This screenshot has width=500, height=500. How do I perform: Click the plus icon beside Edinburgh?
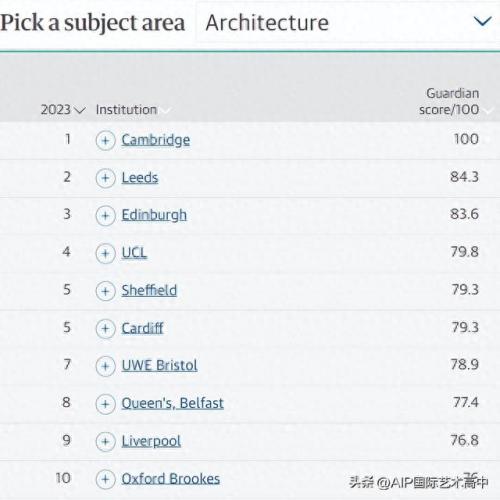point(105,216)
